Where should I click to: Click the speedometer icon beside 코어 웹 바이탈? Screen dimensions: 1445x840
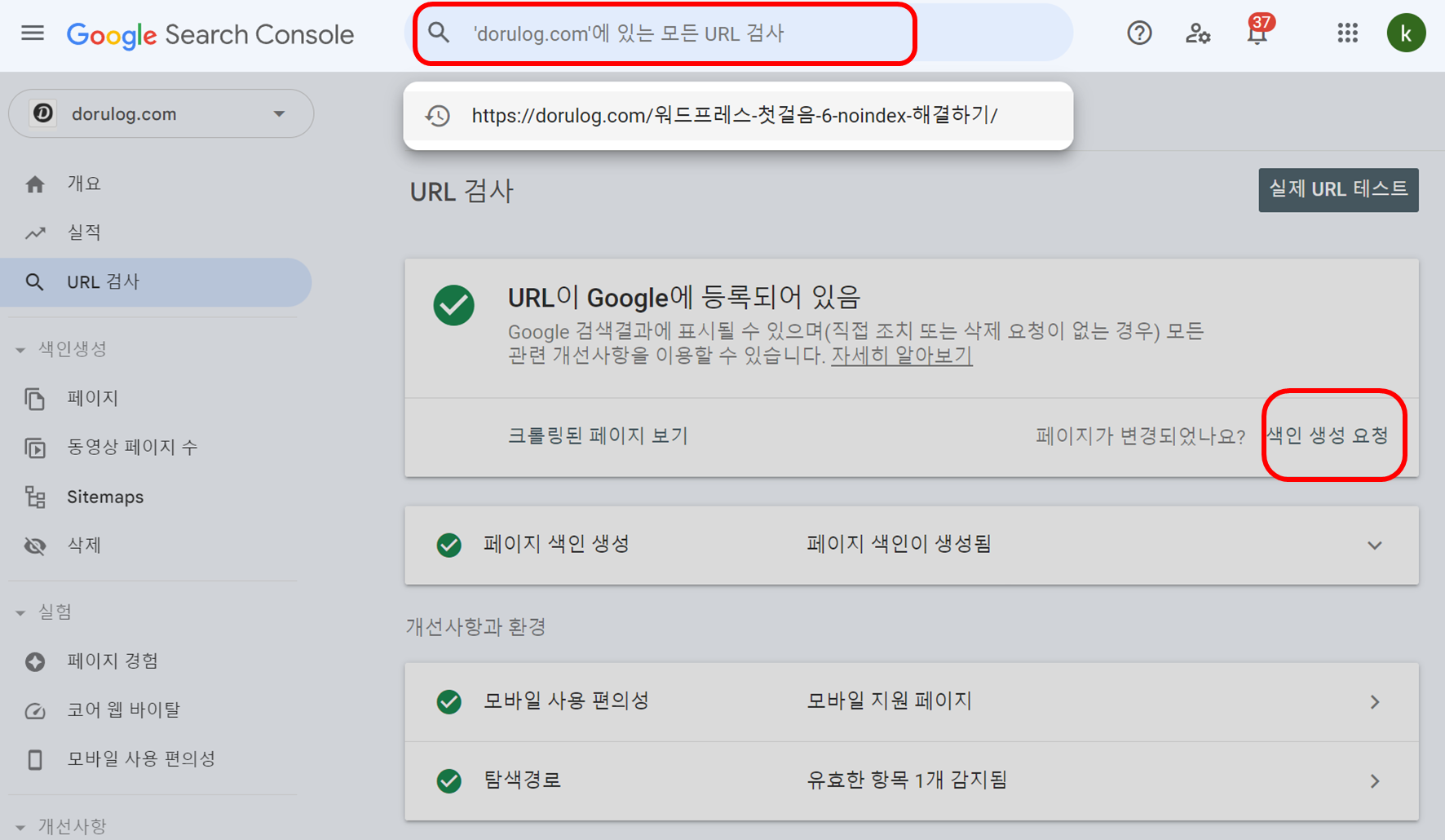tap(35, 710)
